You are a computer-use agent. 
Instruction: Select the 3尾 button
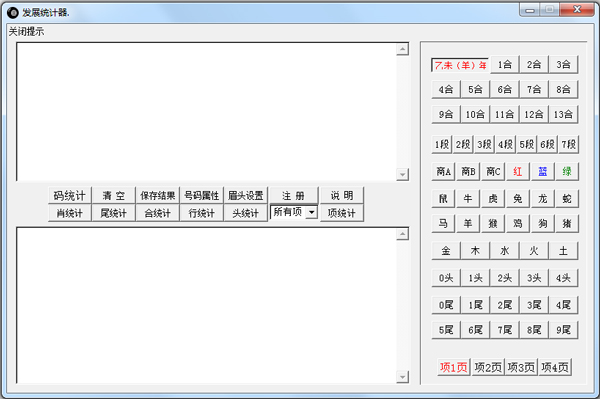point(534,305)
